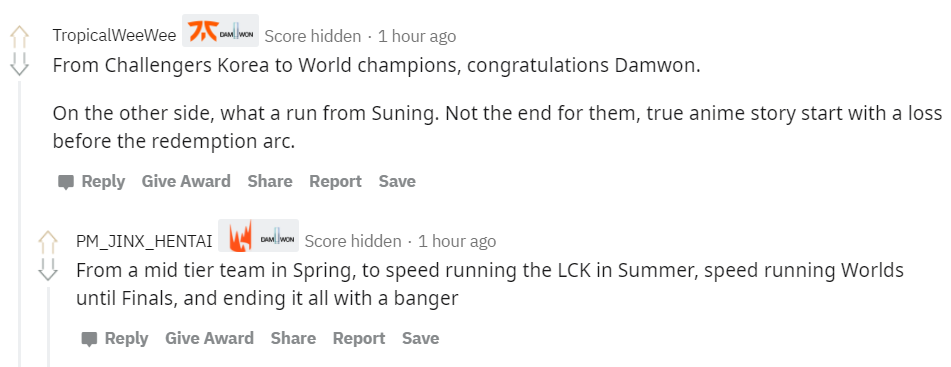
Task: Downvote TropicalWeeWee's comment
Action: (x=19, y=64)
